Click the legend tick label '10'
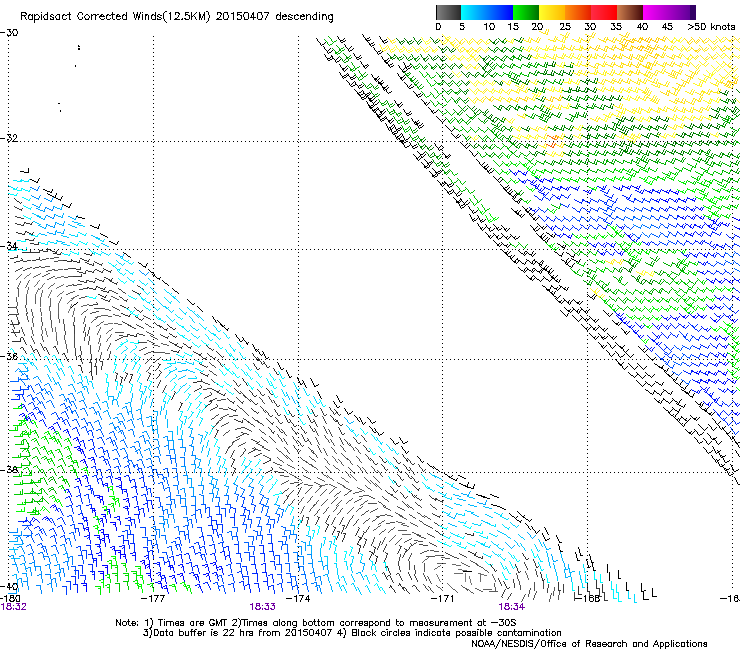The height and width of the screenshot is (650, 740). (x=489, y=27)
